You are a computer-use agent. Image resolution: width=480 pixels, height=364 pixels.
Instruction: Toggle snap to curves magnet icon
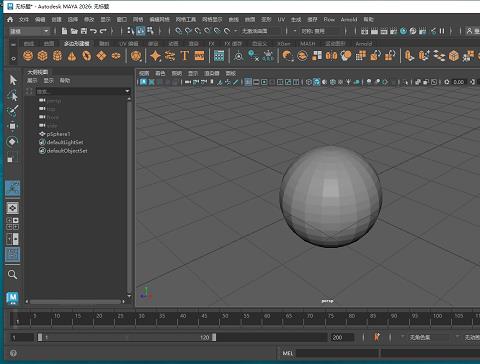point(188,31)
